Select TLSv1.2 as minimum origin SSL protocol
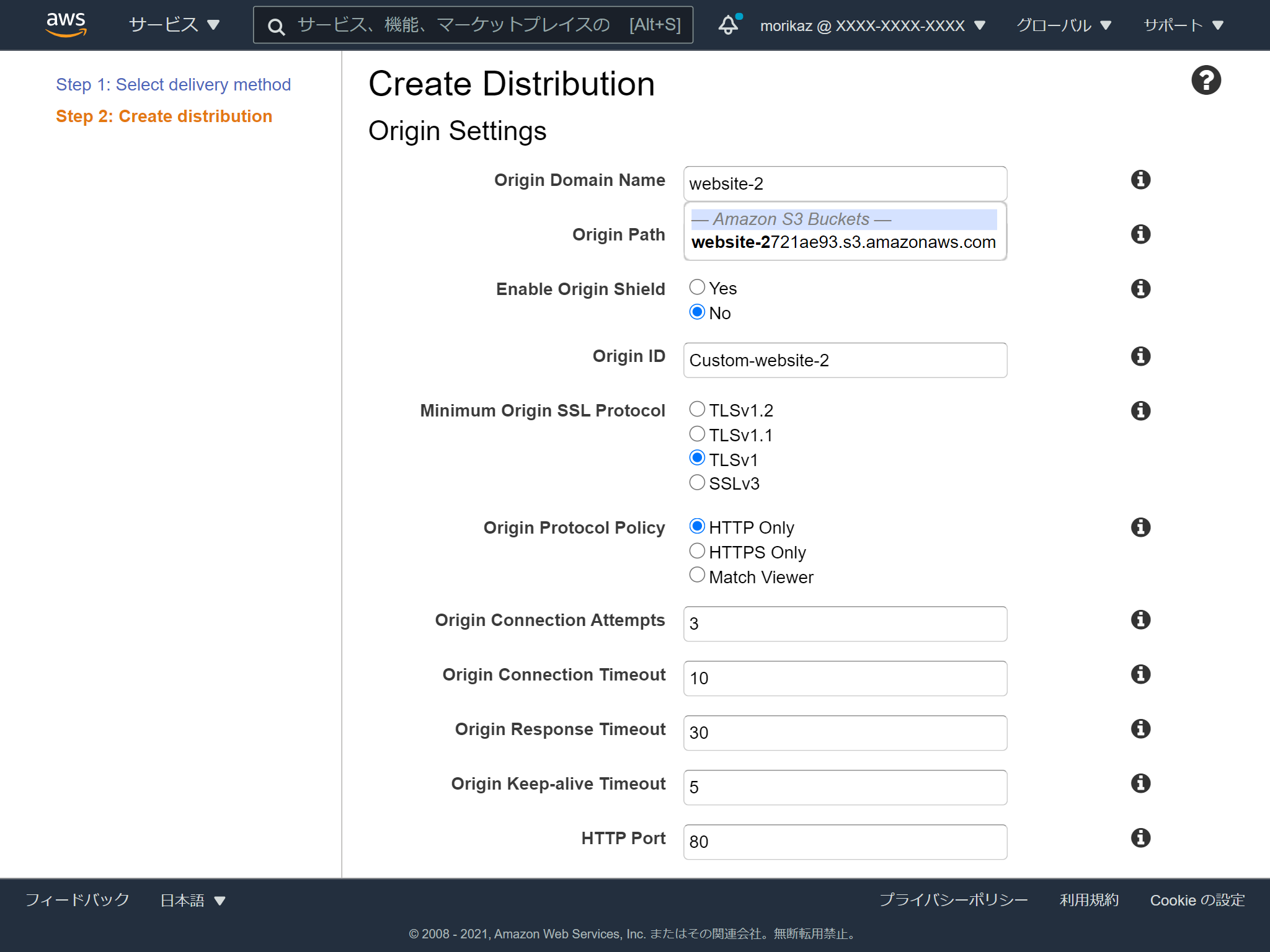Screen dimensions: 1270x952 point(697,408)
